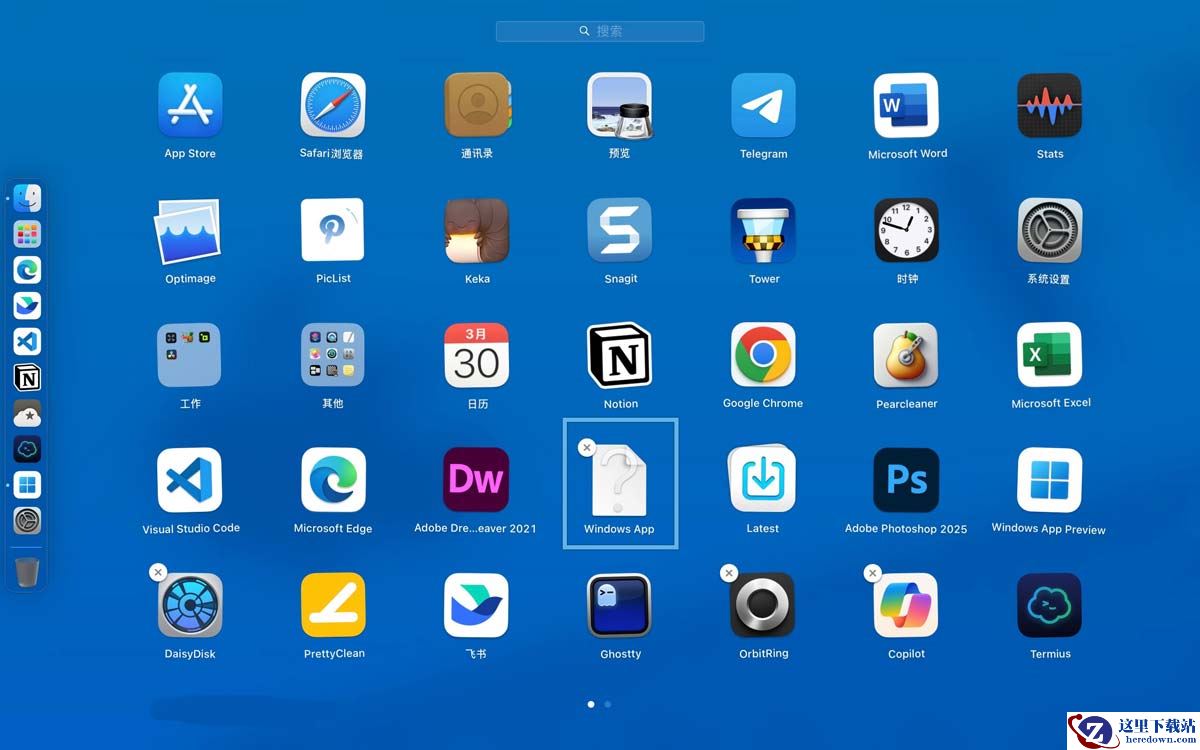Click the Windows App question-mark icon

[x=620, y=480]
